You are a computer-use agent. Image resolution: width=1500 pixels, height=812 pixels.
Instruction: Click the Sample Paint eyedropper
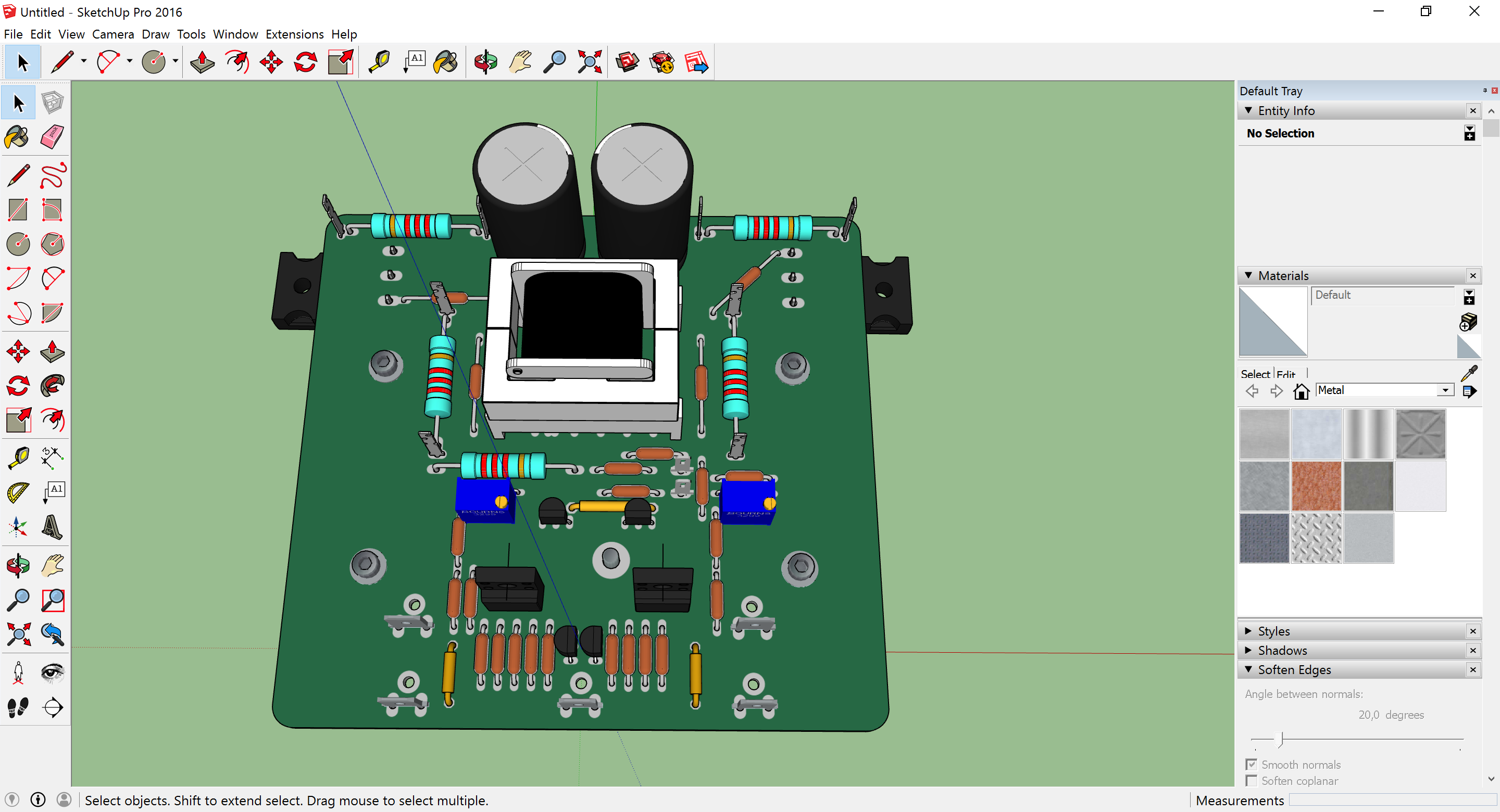tap(1469, 373)
